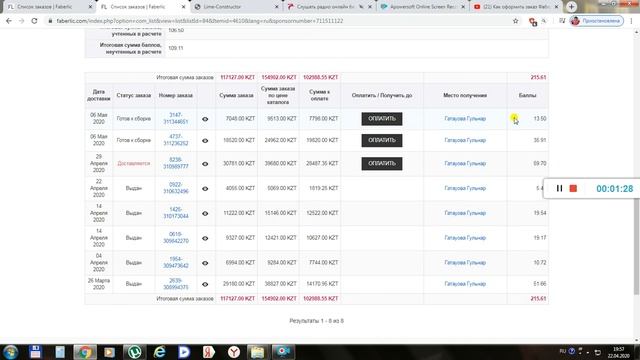Image resolution: width=640 pixels, height=360 pixels.
Task: Pause the screen recording
Action: pos(559,188)
